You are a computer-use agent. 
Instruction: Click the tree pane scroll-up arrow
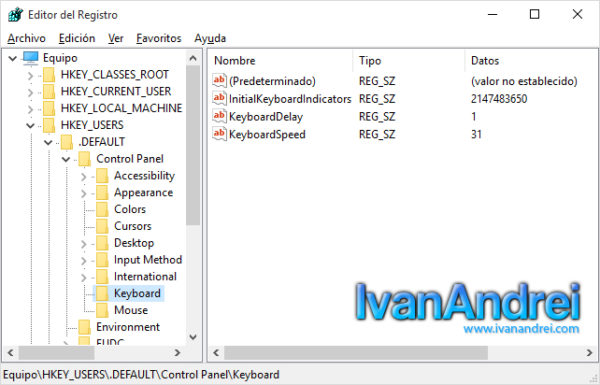193,58
